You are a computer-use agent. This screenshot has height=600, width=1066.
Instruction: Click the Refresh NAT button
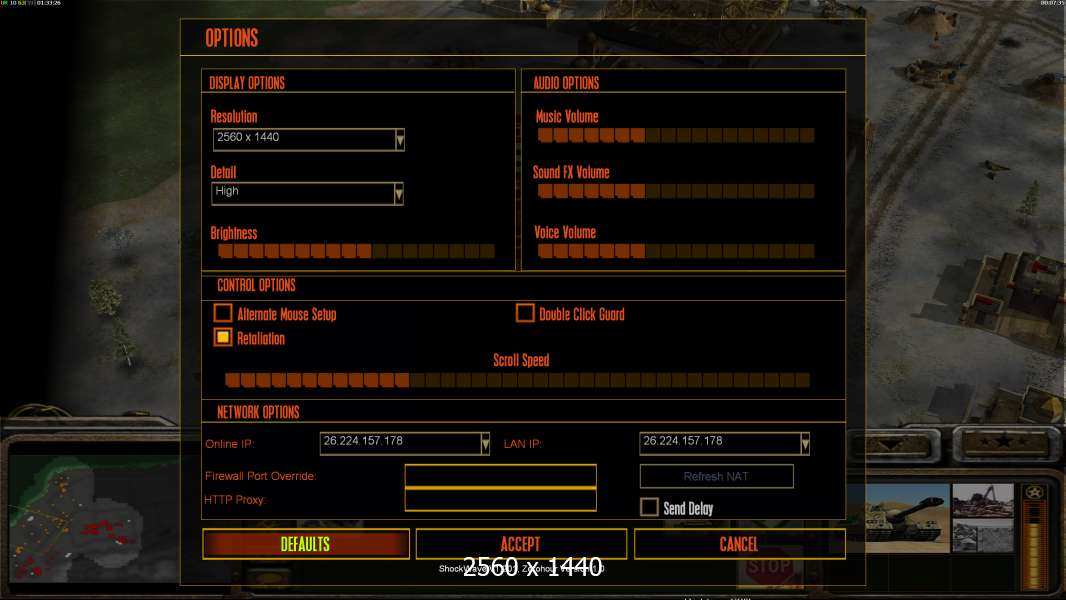[717, 476]
